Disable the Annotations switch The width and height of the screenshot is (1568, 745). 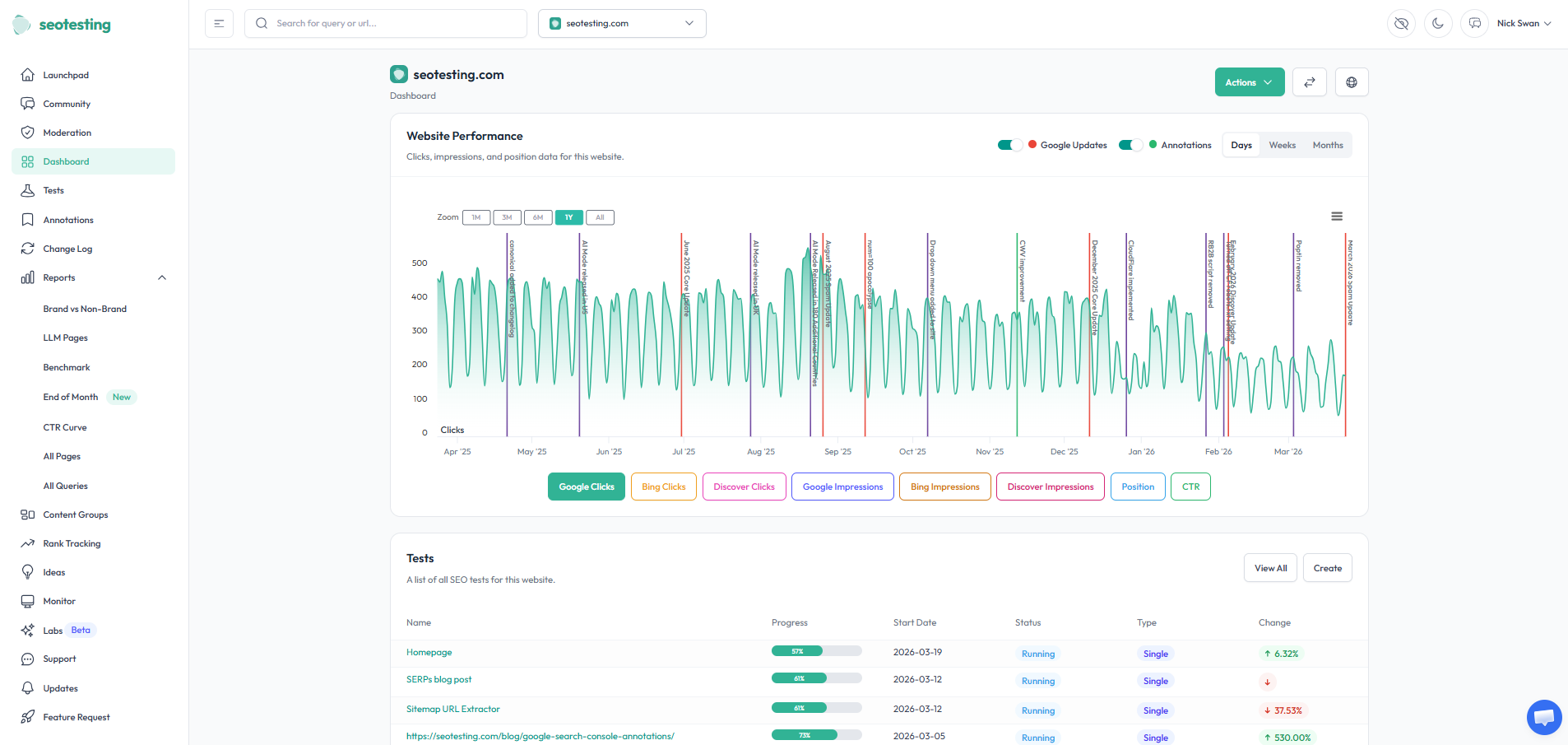(x=1130, y=145)
